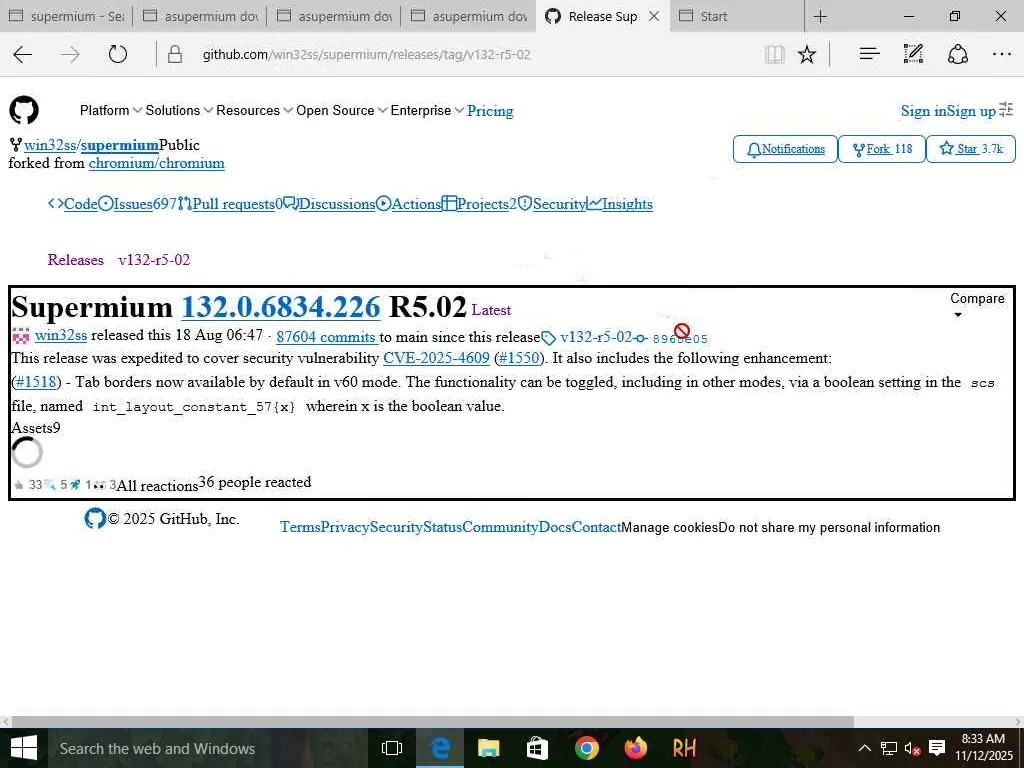Open Share icon in Edge toolbar
This screenshot has height=768, width=1024.
957,54
